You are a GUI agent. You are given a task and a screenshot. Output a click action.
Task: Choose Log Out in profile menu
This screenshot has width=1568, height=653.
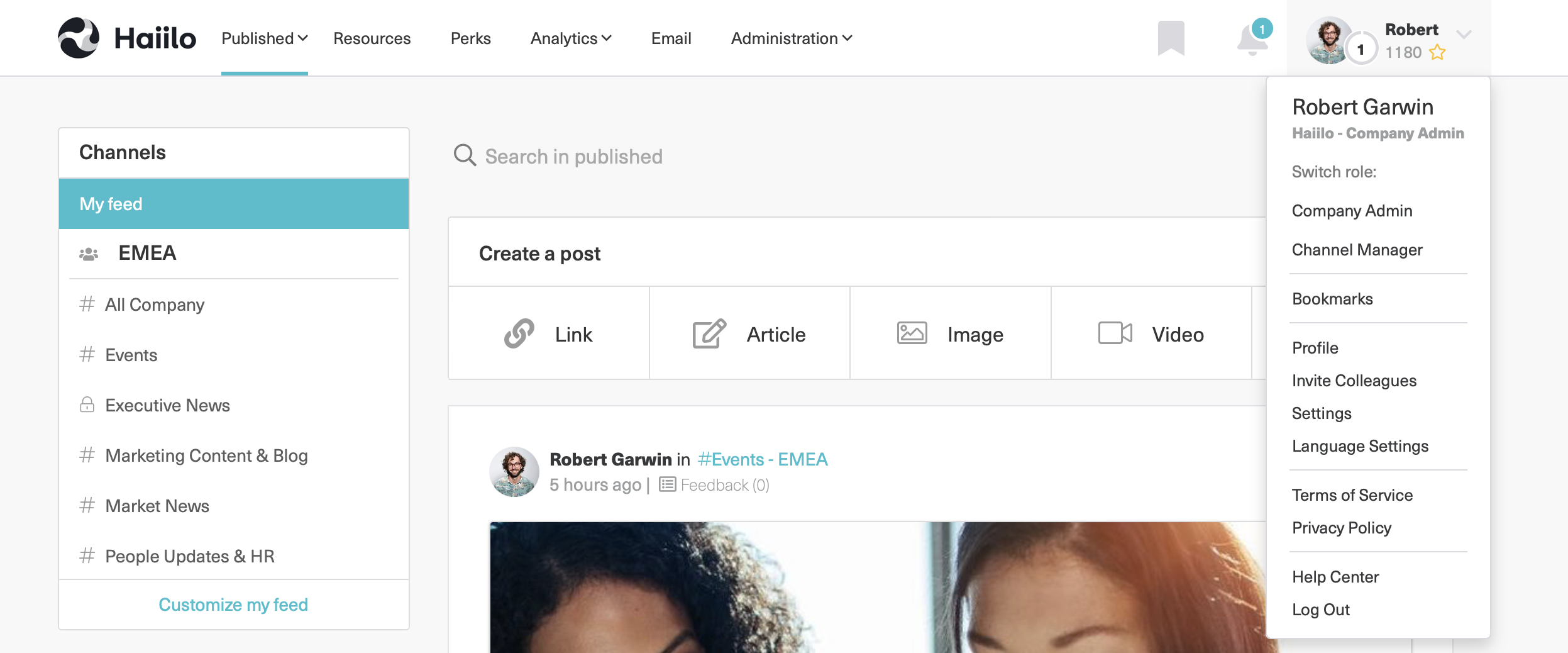coord(1320,610)
